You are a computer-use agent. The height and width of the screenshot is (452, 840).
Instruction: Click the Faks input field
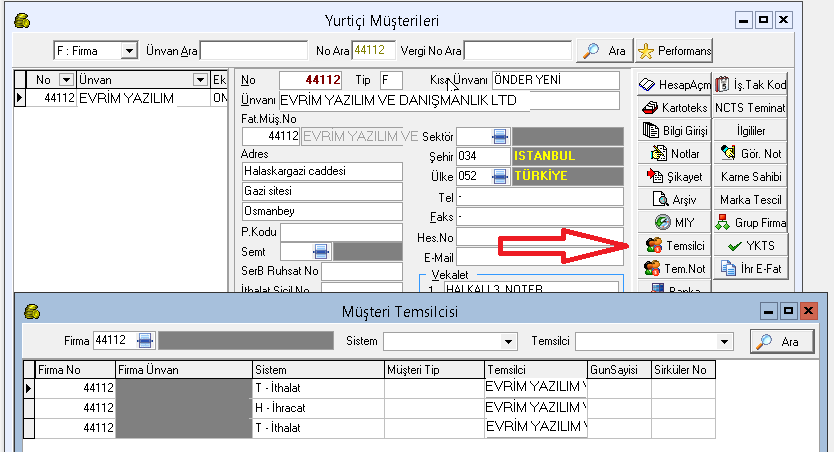tap(539, 217)
